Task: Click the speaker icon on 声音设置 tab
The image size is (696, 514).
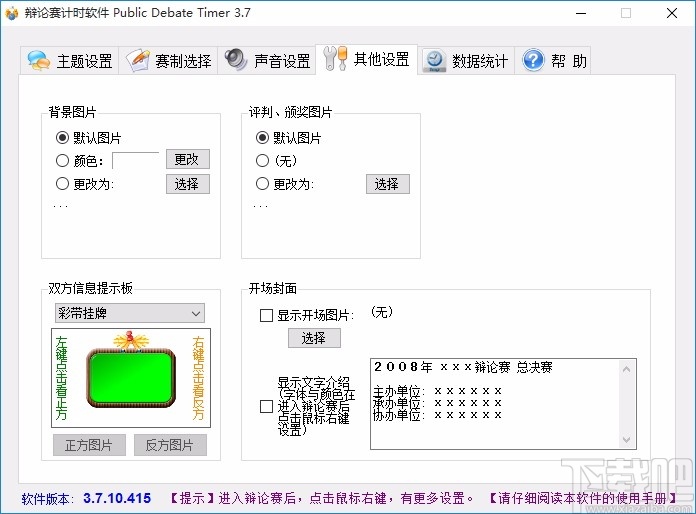Action: click(236, 59)
